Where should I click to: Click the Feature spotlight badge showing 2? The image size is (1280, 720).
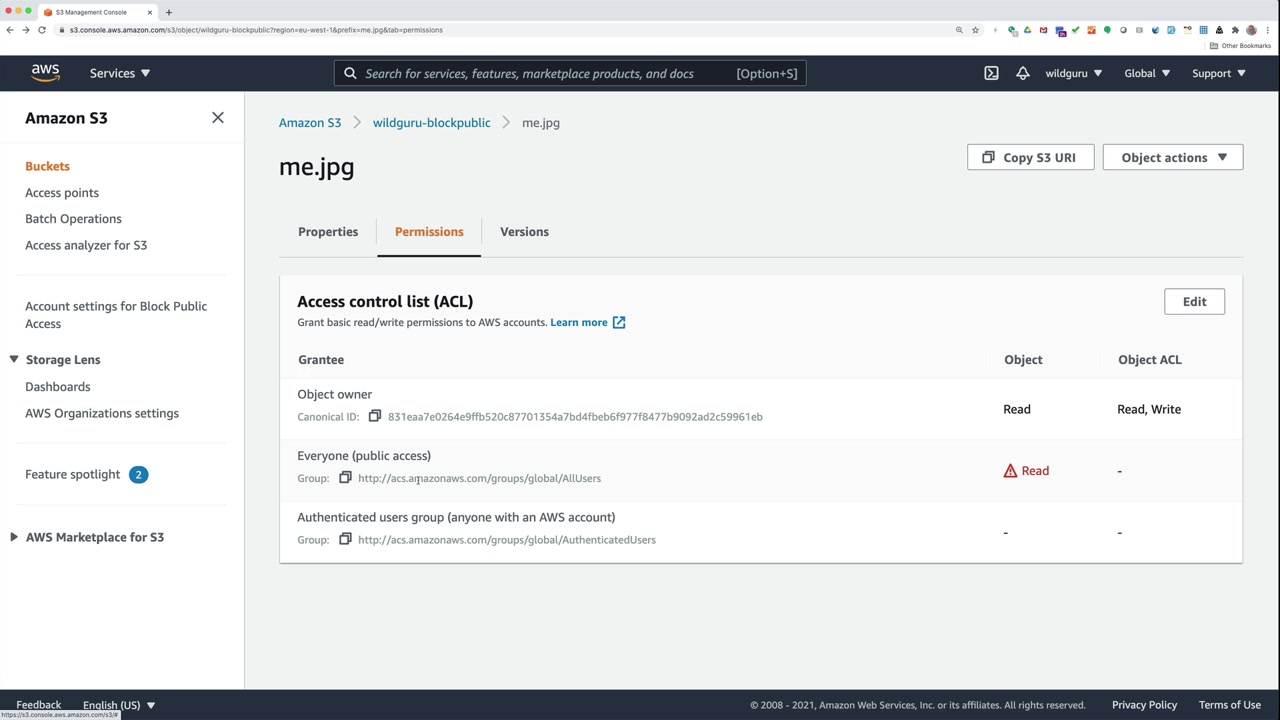tap(138, 475)
